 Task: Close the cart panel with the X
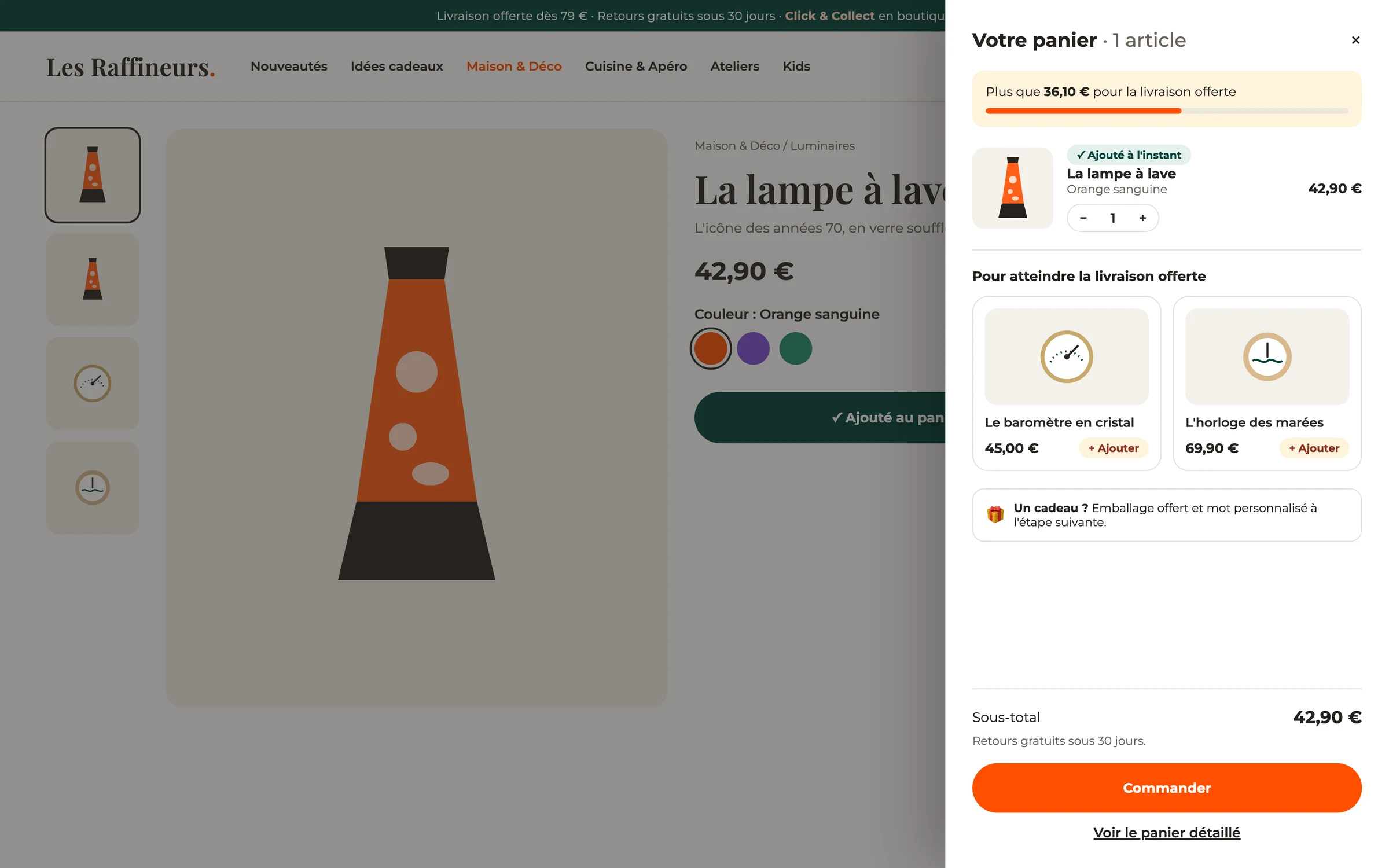coord(1355,40)
